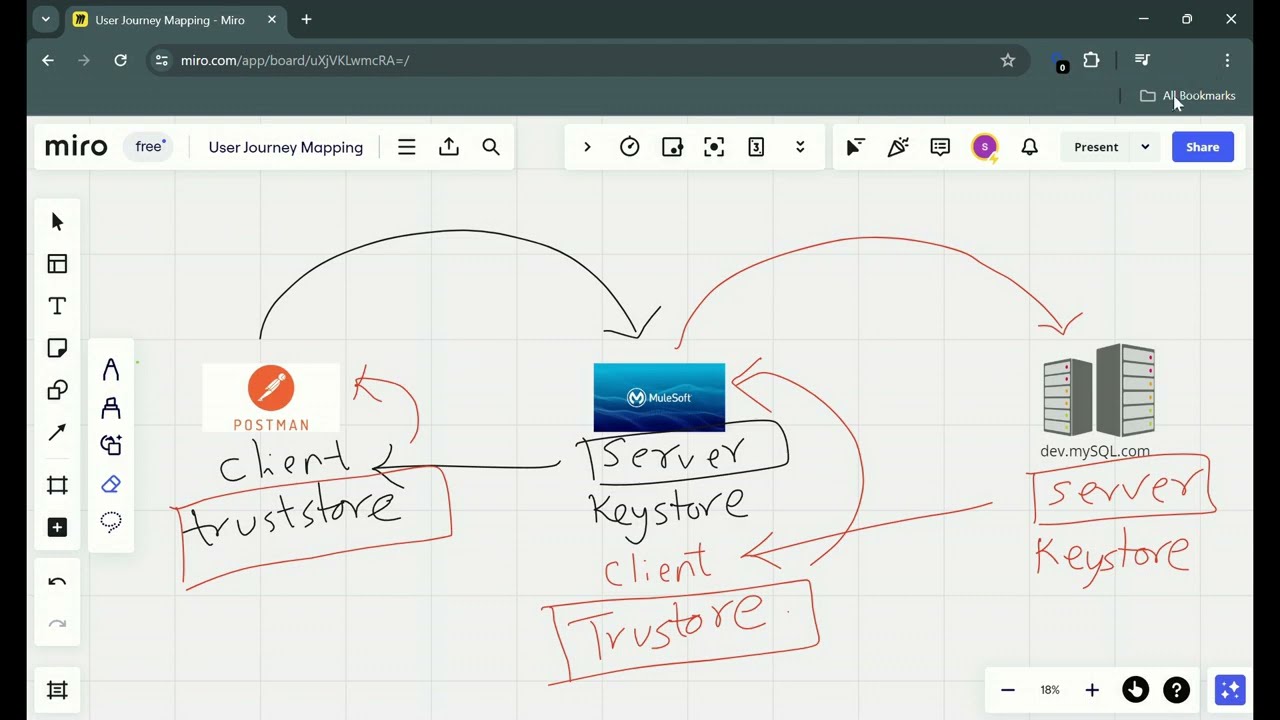1280x720 pixels.
Task: Click the browser forward arrow
Action: (84, 60)
